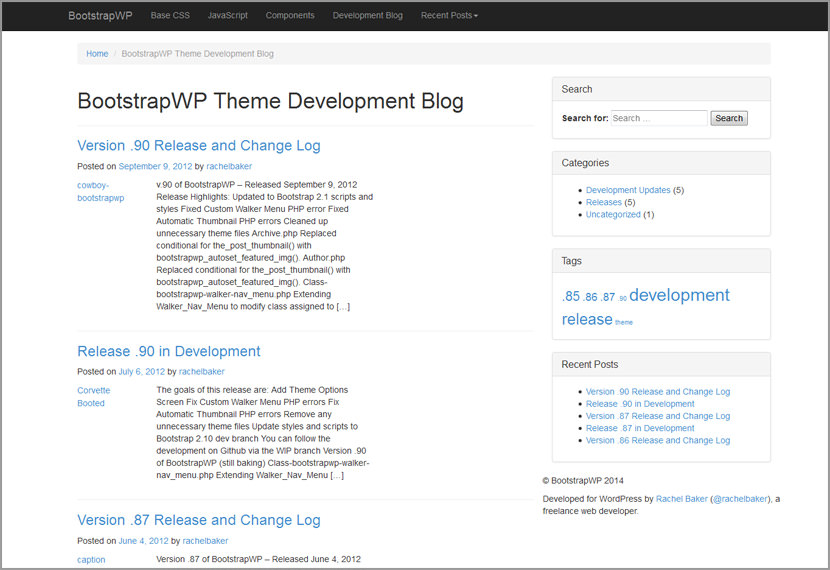Select the .86 tag
This screenshot has height=570, width=830.
[590, 297]
